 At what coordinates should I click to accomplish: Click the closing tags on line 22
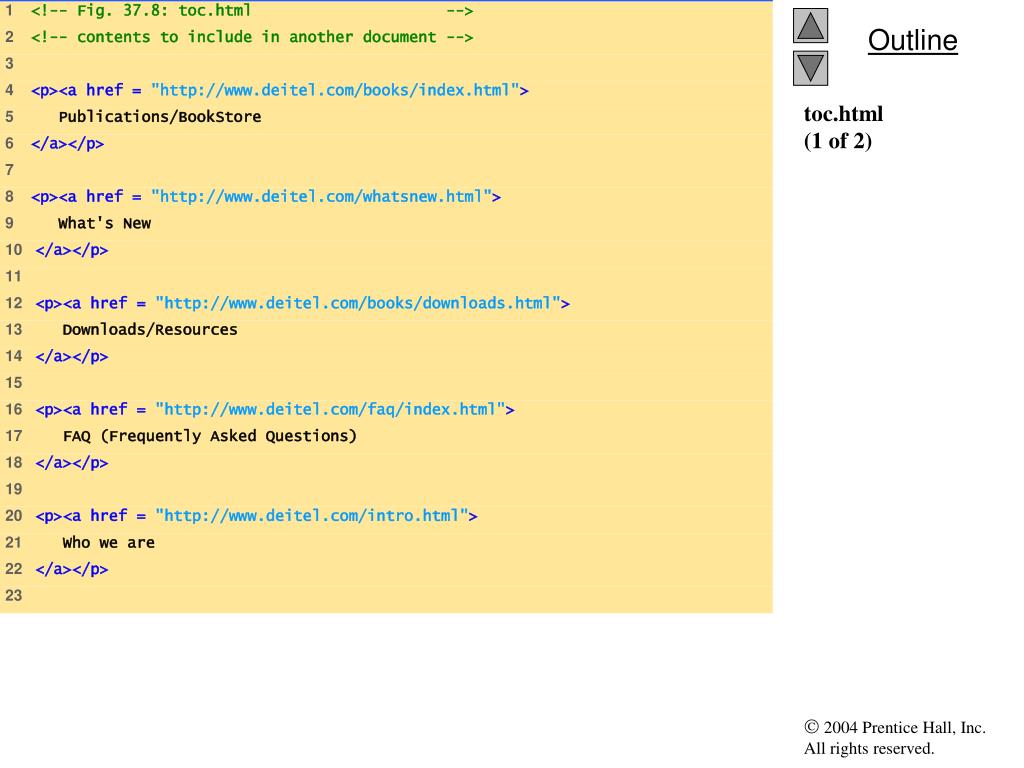72,569
